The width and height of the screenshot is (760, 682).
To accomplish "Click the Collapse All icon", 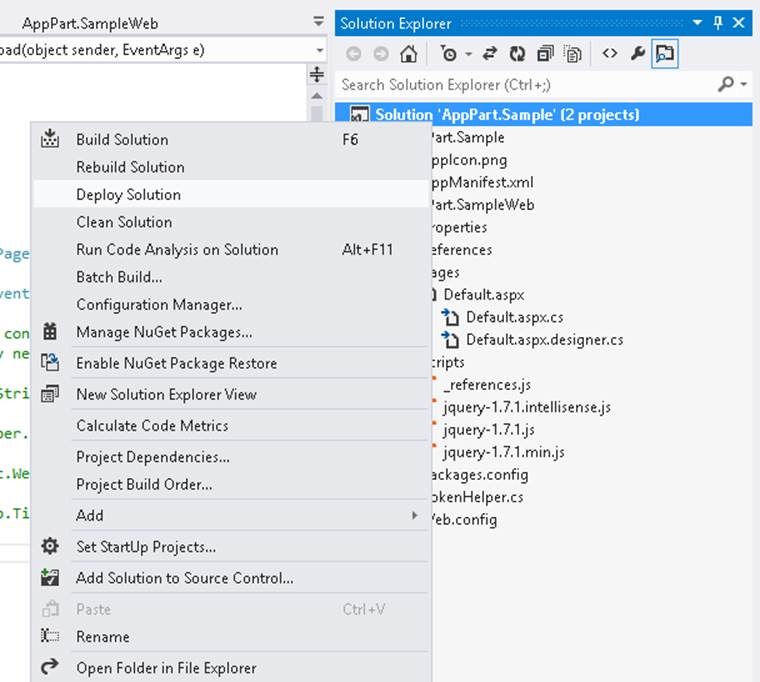I will pyautogui.click(x=545, y=54).
